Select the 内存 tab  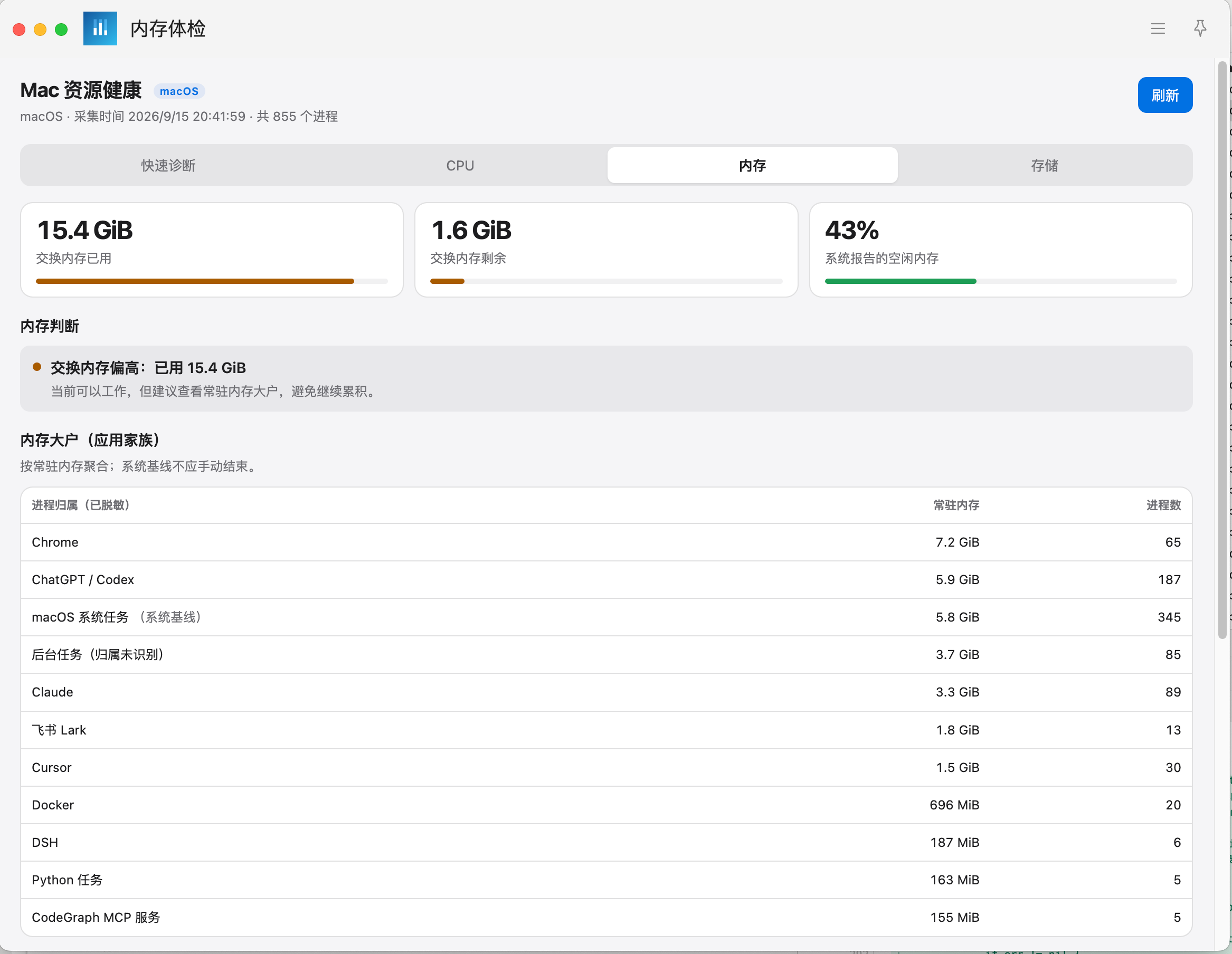pos(752,166)
